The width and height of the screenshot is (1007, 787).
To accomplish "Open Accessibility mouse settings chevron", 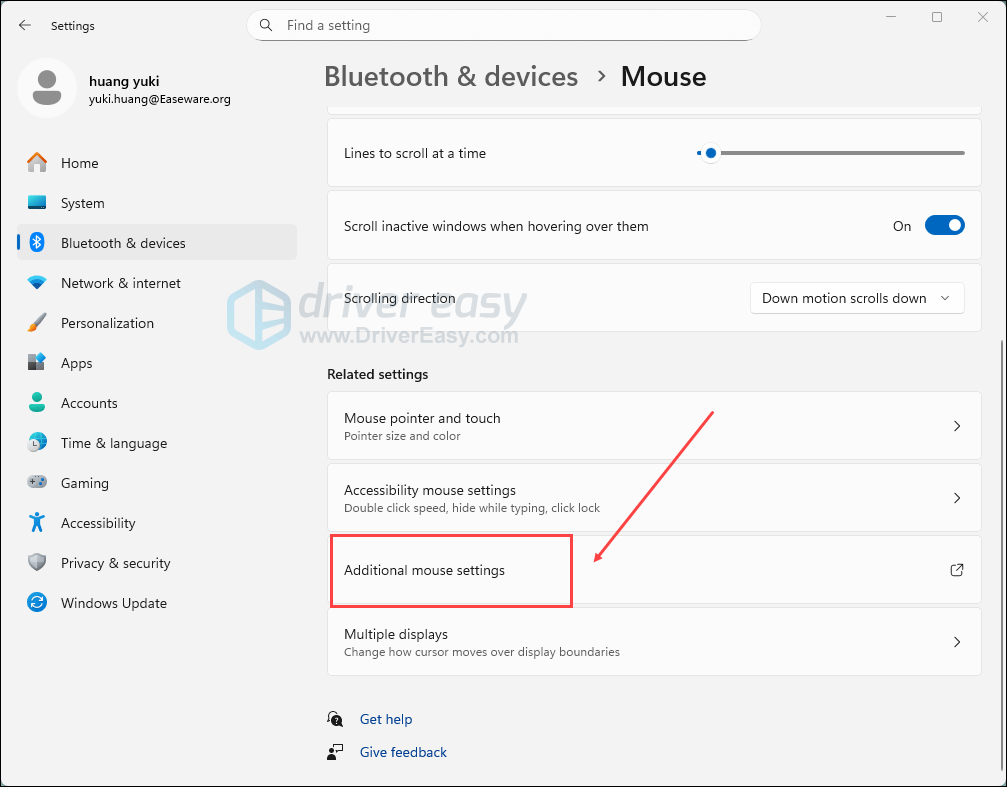I will tap(956, 498).
